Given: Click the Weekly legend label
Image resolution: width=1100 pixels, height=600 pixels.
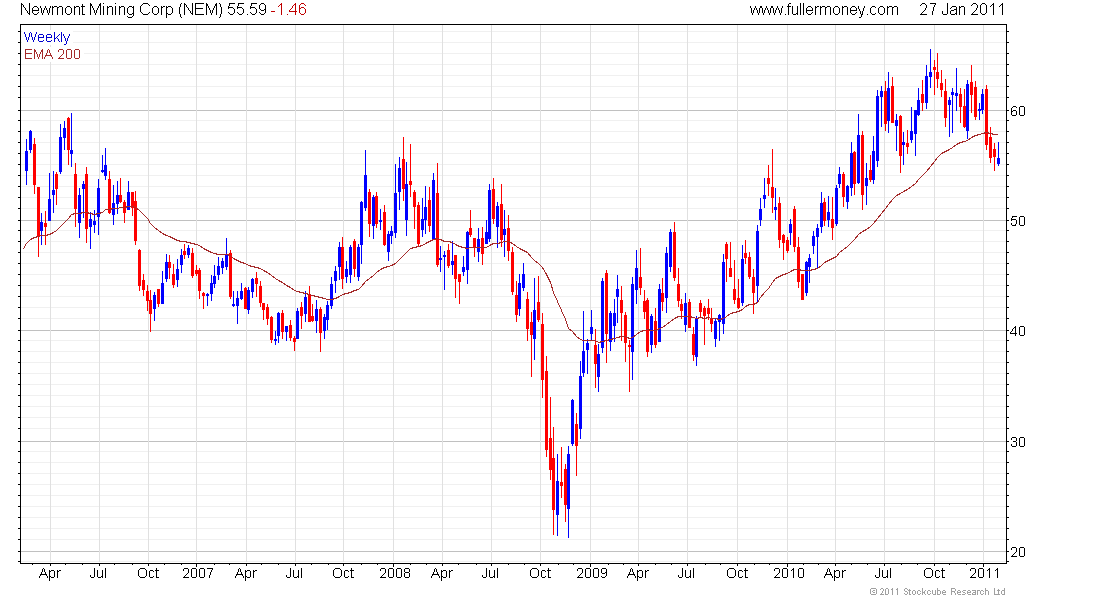Looking at the screenshot, I should (x=47, y=37).
